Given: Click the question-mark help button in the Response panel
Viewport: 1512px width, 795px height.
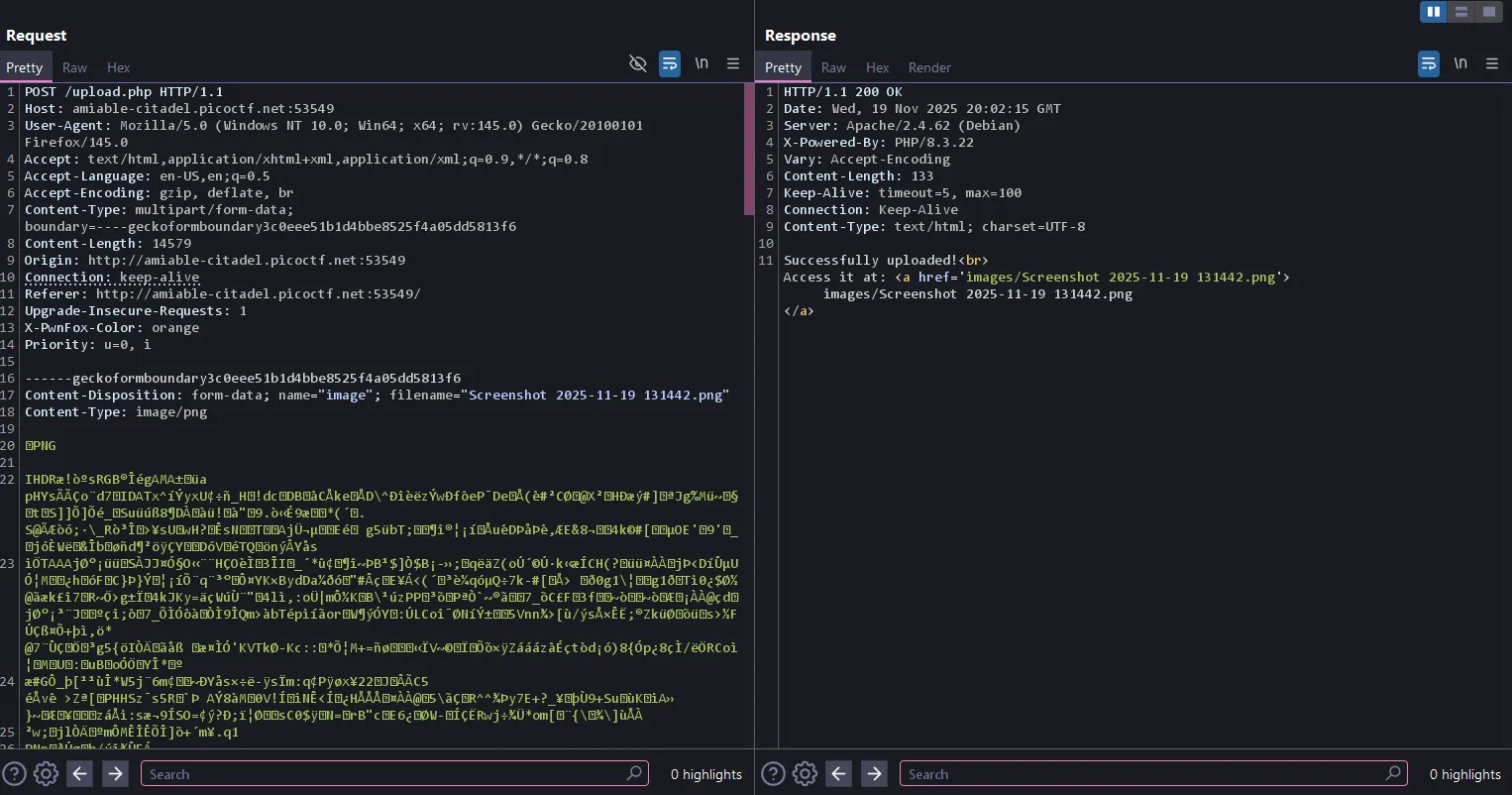Looking at the screenshot, I should 772,773.
